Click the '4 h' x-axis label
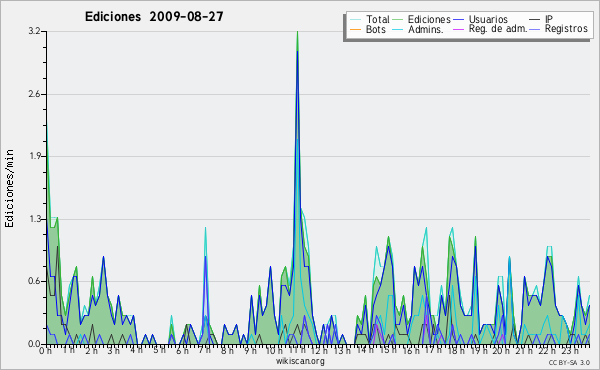 point(137,350)
